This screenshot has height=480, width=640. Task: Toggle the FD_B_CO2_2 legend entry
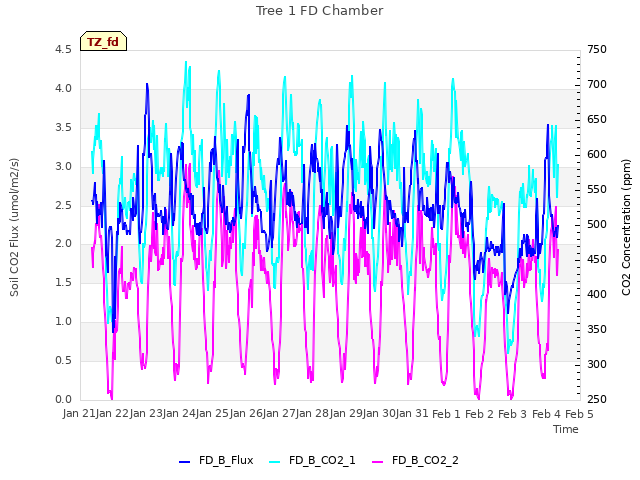[416, 460]
